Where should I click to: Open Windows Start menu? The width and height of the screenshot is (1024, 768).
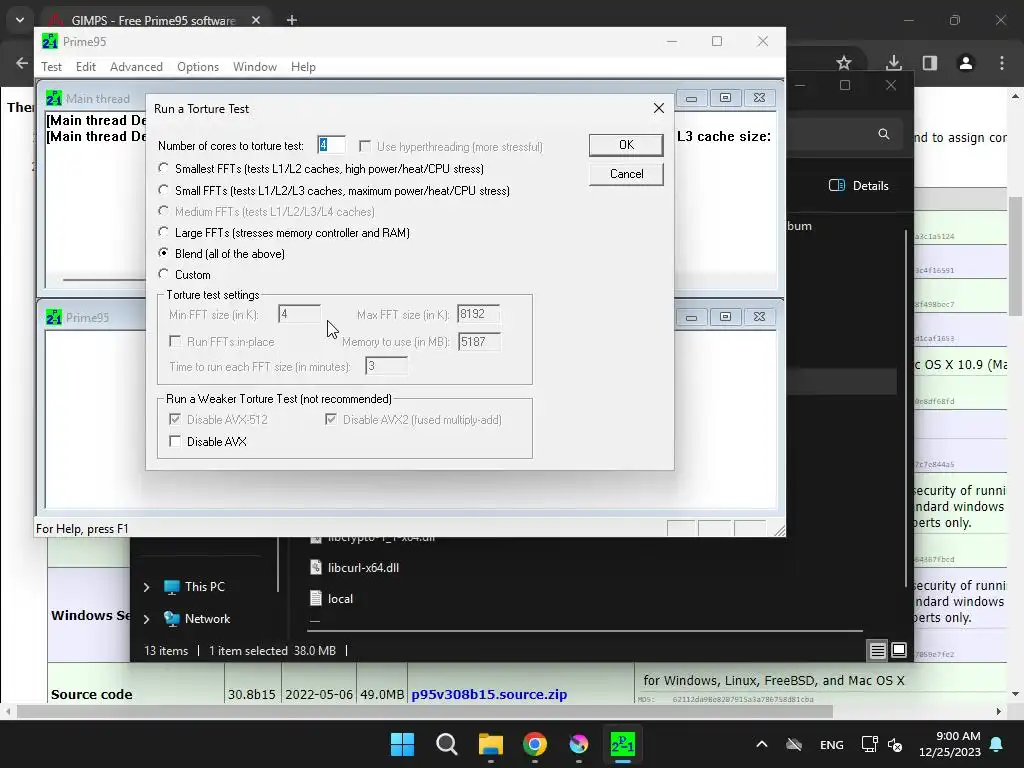point(402,744)
